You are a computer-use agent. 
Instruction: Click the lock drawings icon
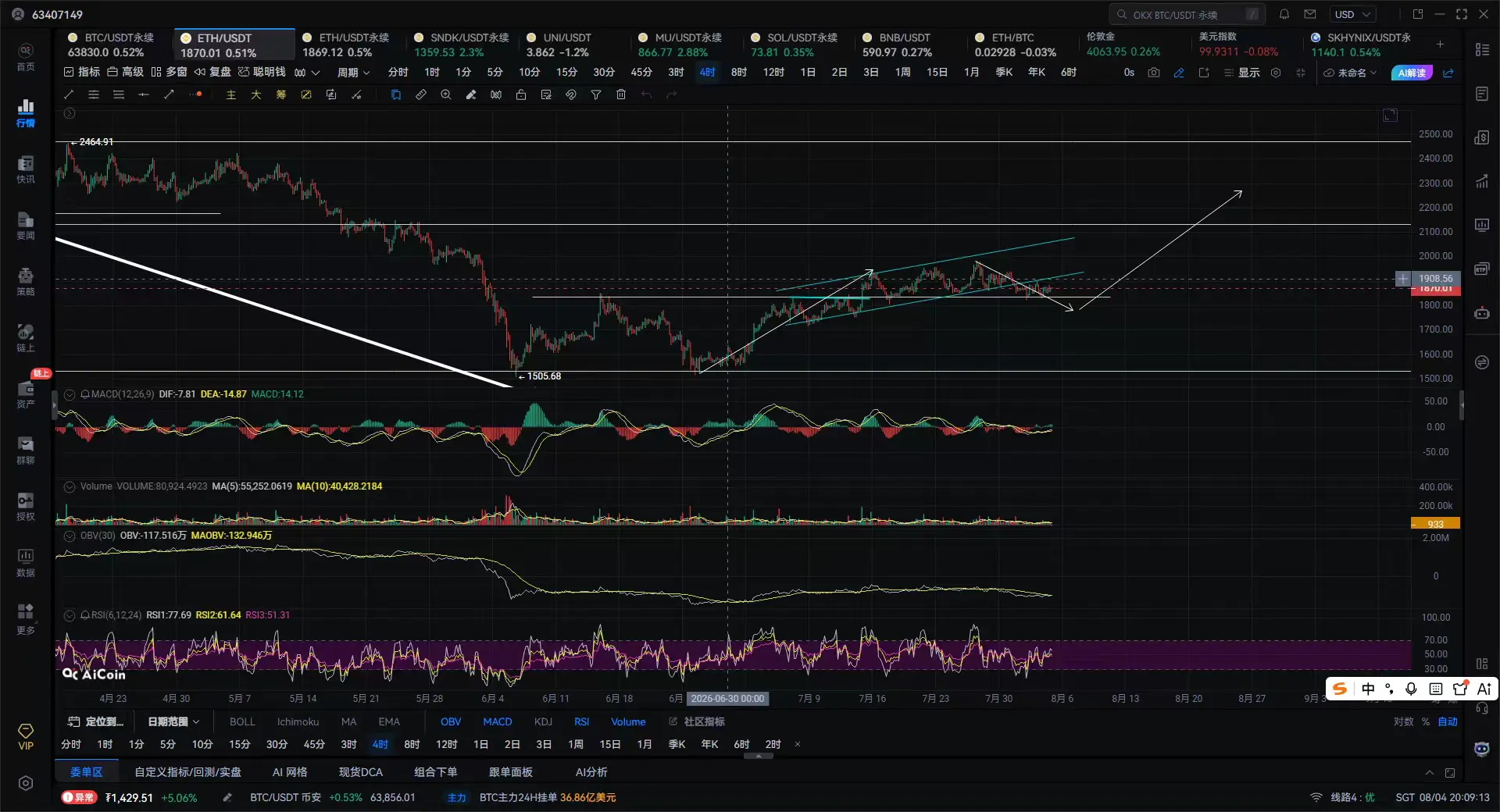point(521,94)
